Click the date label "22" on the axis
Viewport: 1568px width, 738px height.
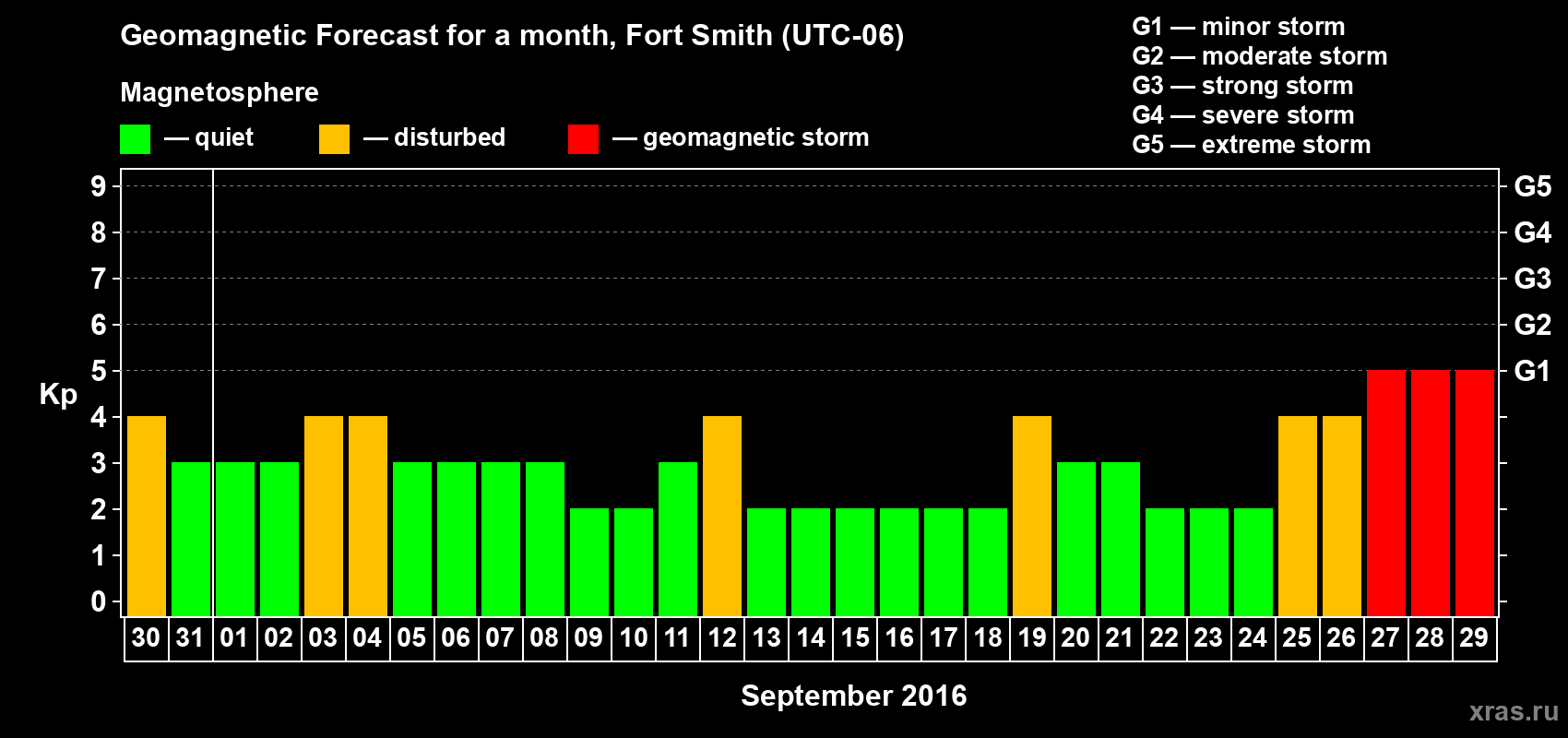coord(1164,638)
